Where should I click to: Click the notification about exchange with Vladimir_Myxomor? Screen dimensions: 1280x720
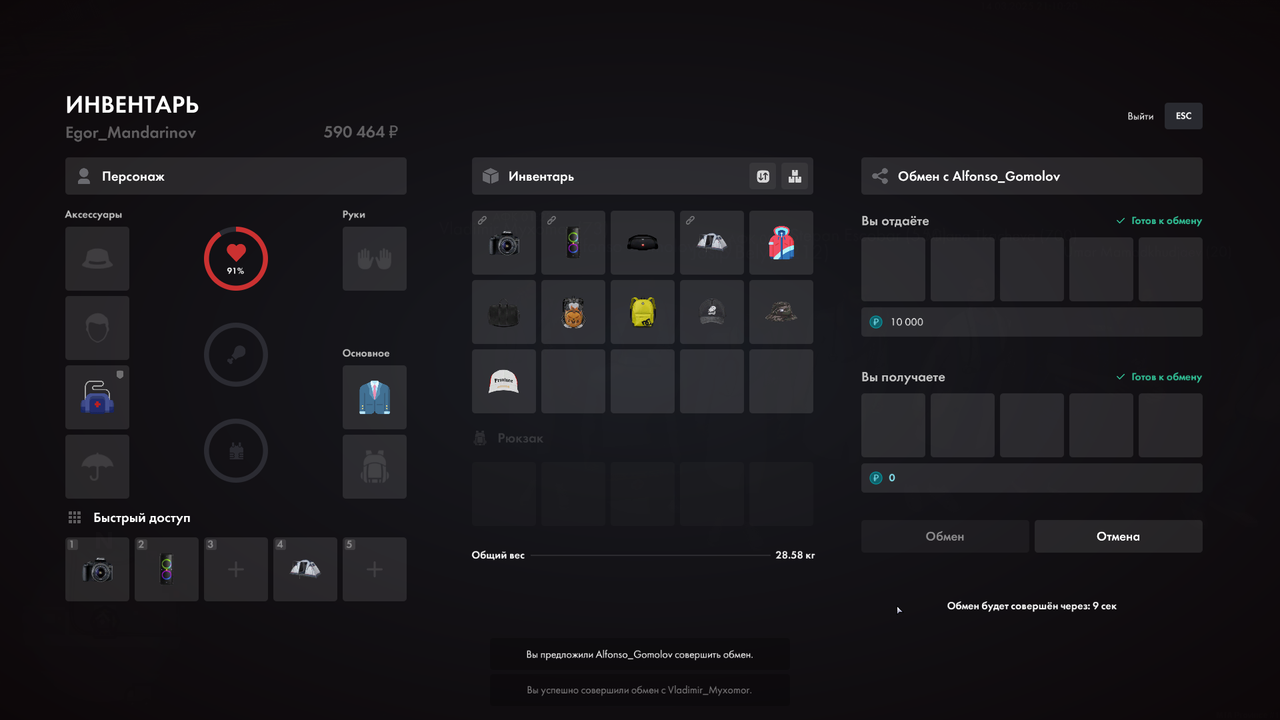click(x=640, y=690)
